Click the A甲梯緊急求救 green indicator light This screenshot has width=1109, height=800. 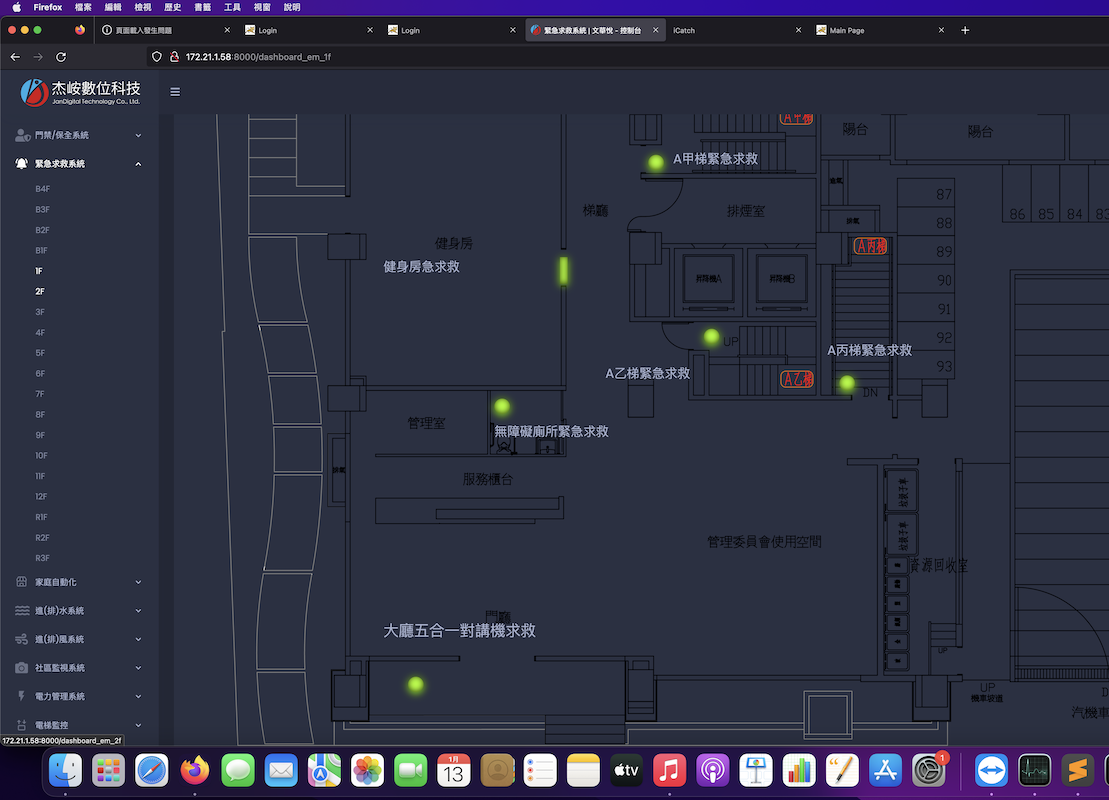click(x=656, y=163)
